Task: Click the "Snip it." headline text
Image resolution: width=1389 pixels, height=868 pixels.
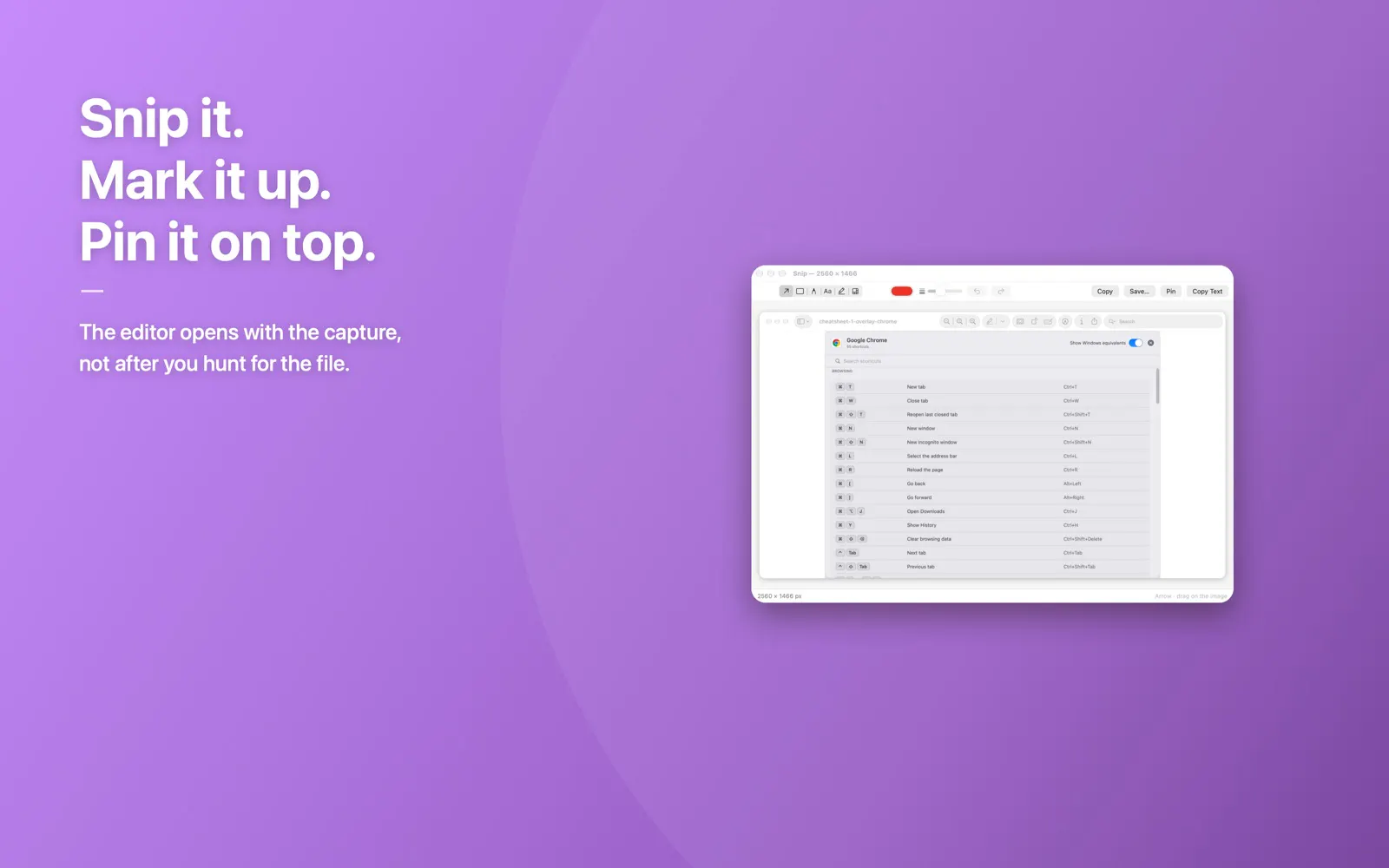Action: tap(161, 119)
